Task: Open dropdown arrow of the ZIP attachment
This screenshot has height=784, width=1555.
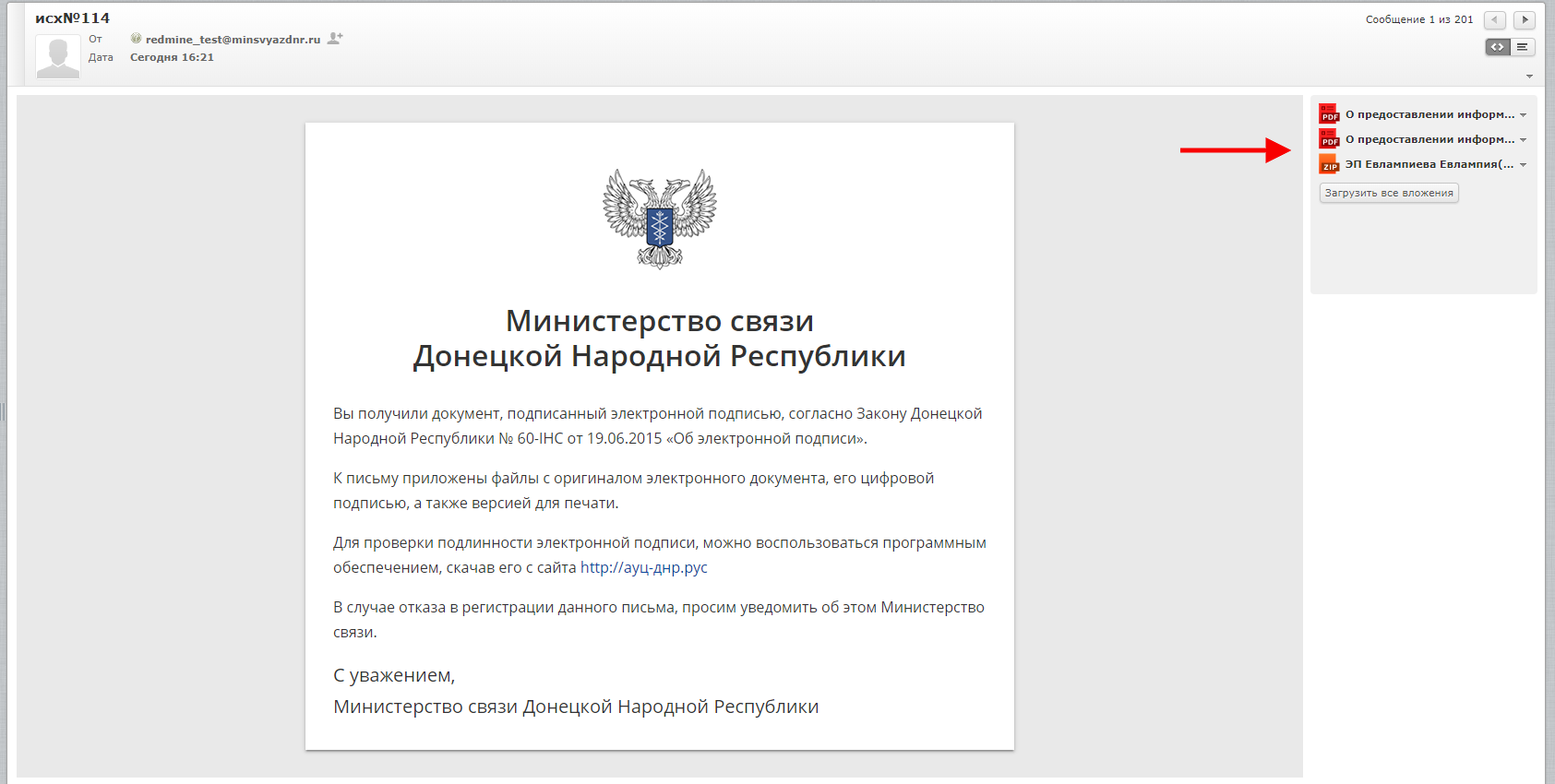Action: (1523, 165)
